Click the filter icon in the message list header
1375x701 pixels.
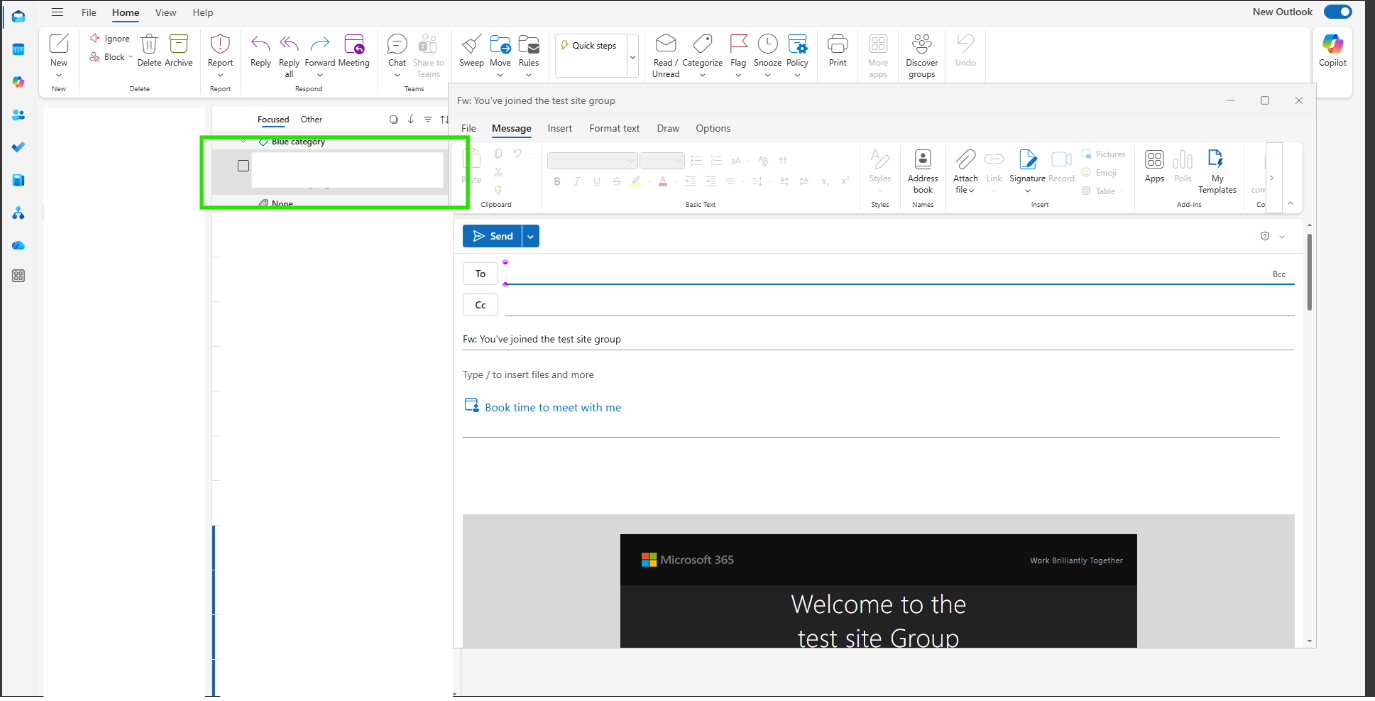coord(428,119)
